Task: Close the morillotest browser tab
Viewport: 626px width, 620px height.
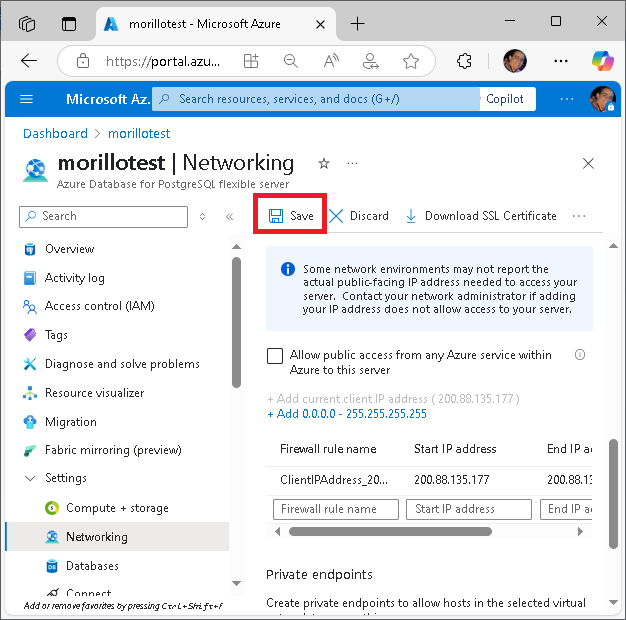Action: 320,24
